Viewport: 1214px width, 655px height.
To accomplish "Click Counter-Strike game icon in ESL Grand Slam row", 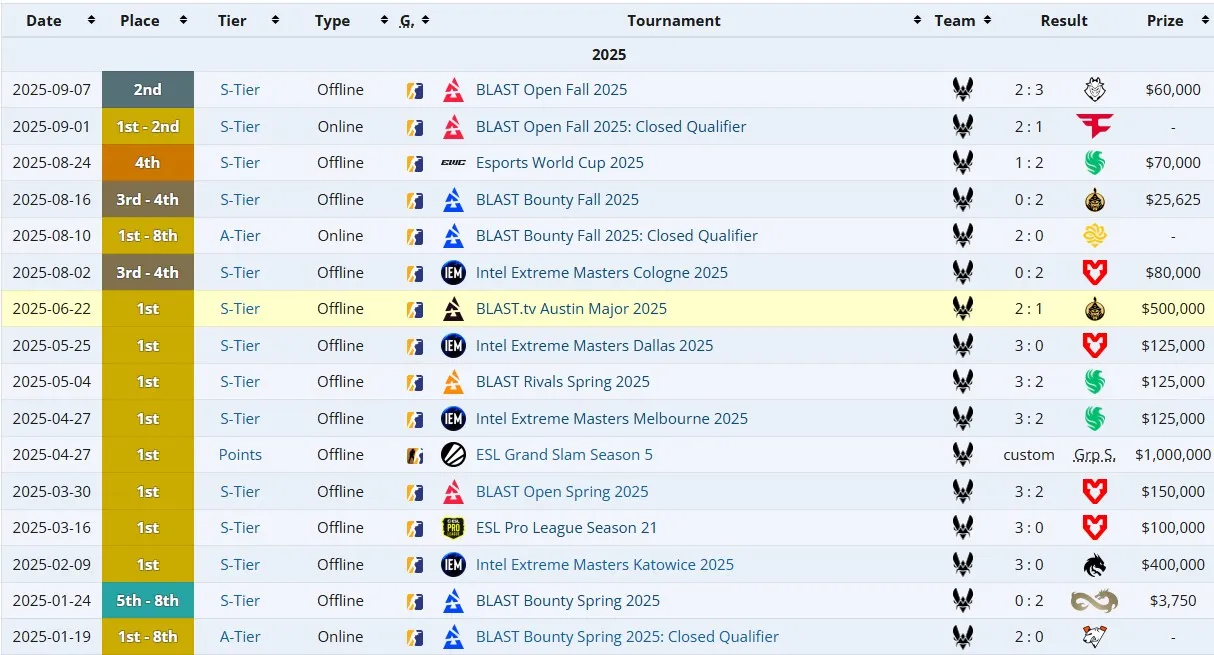I will (x=415, y=455).
